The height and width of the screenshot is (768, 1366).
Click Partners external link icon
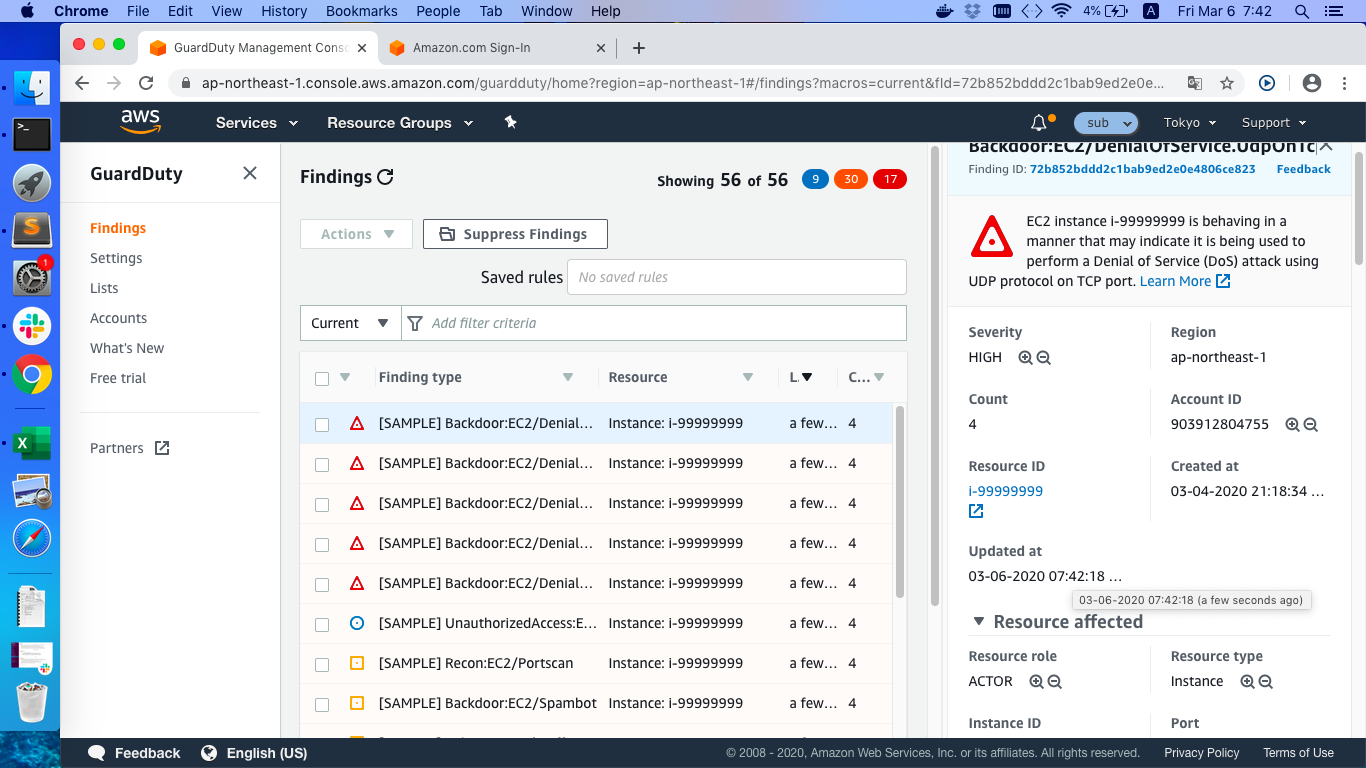[162, 448]
